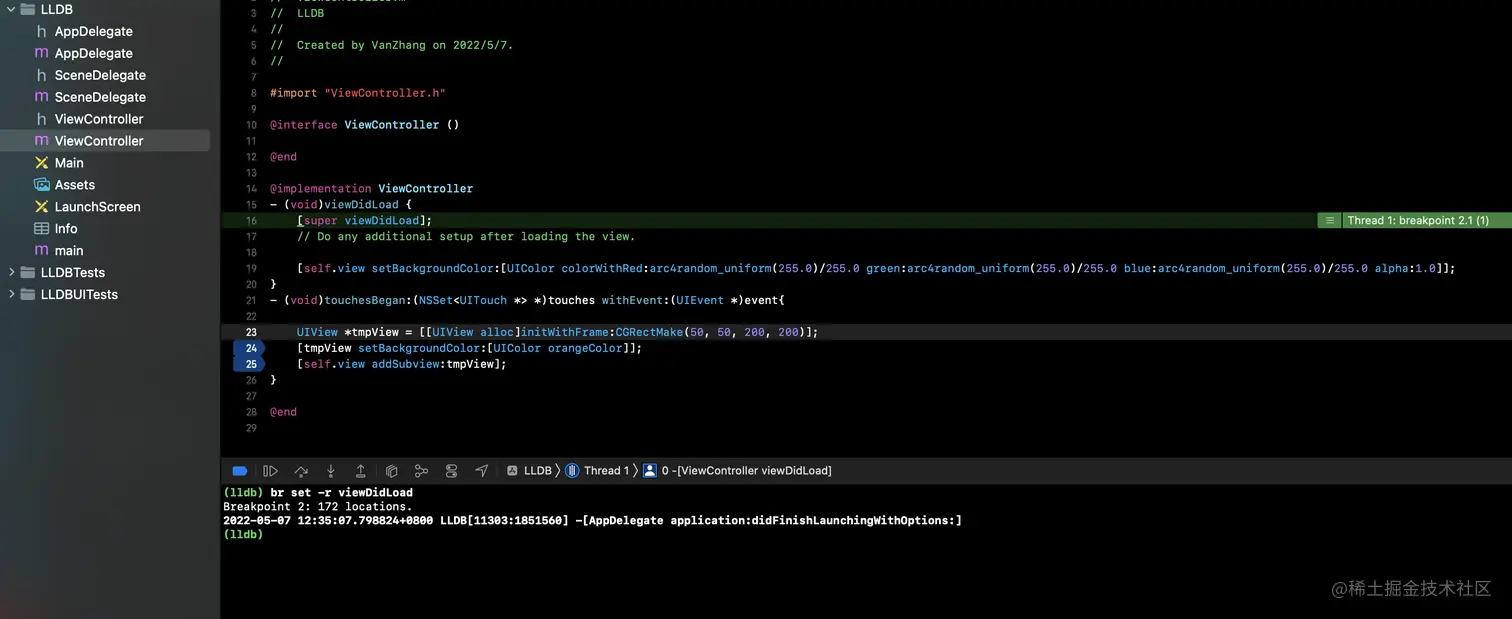Click on the #import "ViewController.h" line
The height and width of the screenshot is (619, 1512).
pos(357,93)
